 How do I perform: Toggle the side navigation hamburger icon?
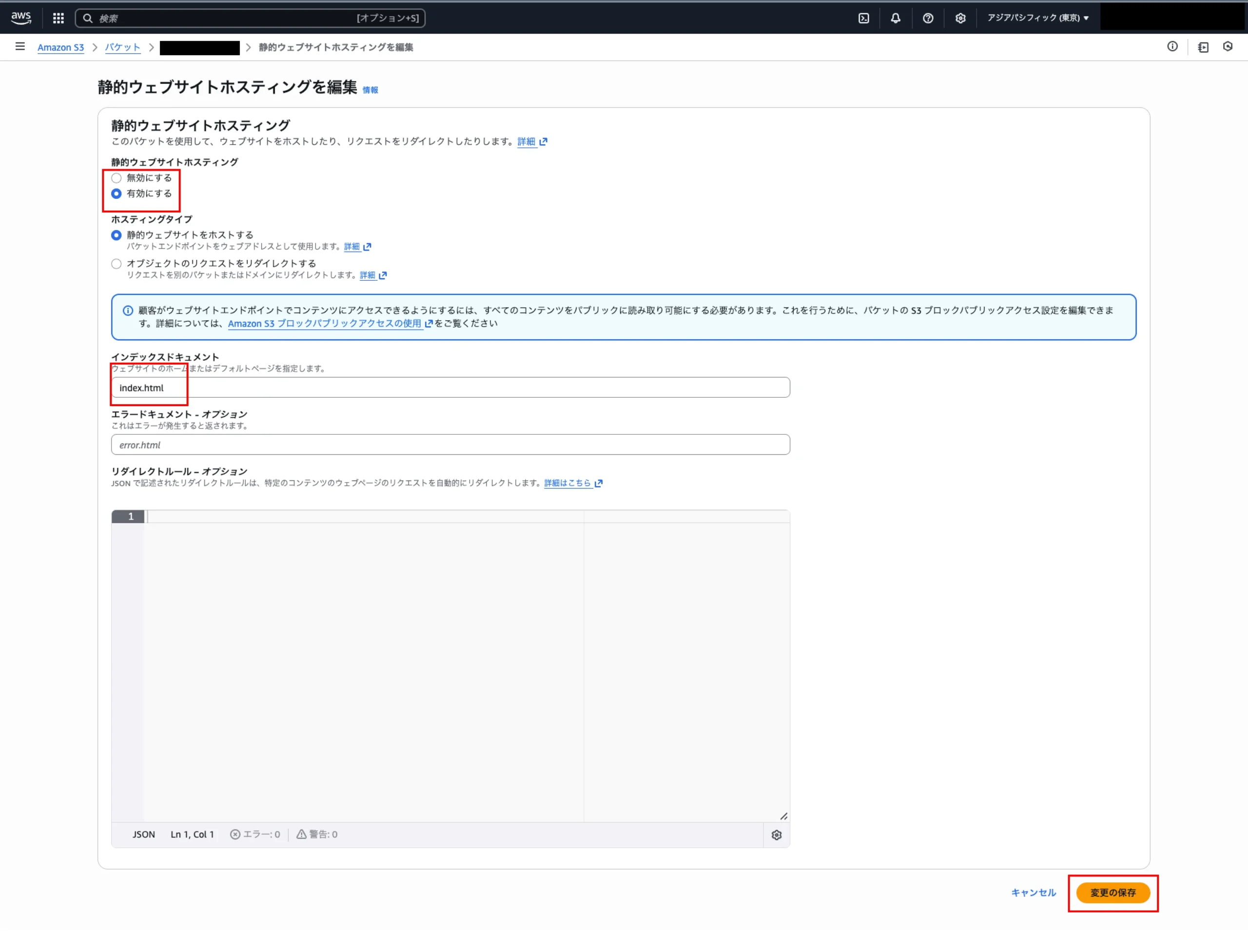pyautogui.click(x=20, y=47)
